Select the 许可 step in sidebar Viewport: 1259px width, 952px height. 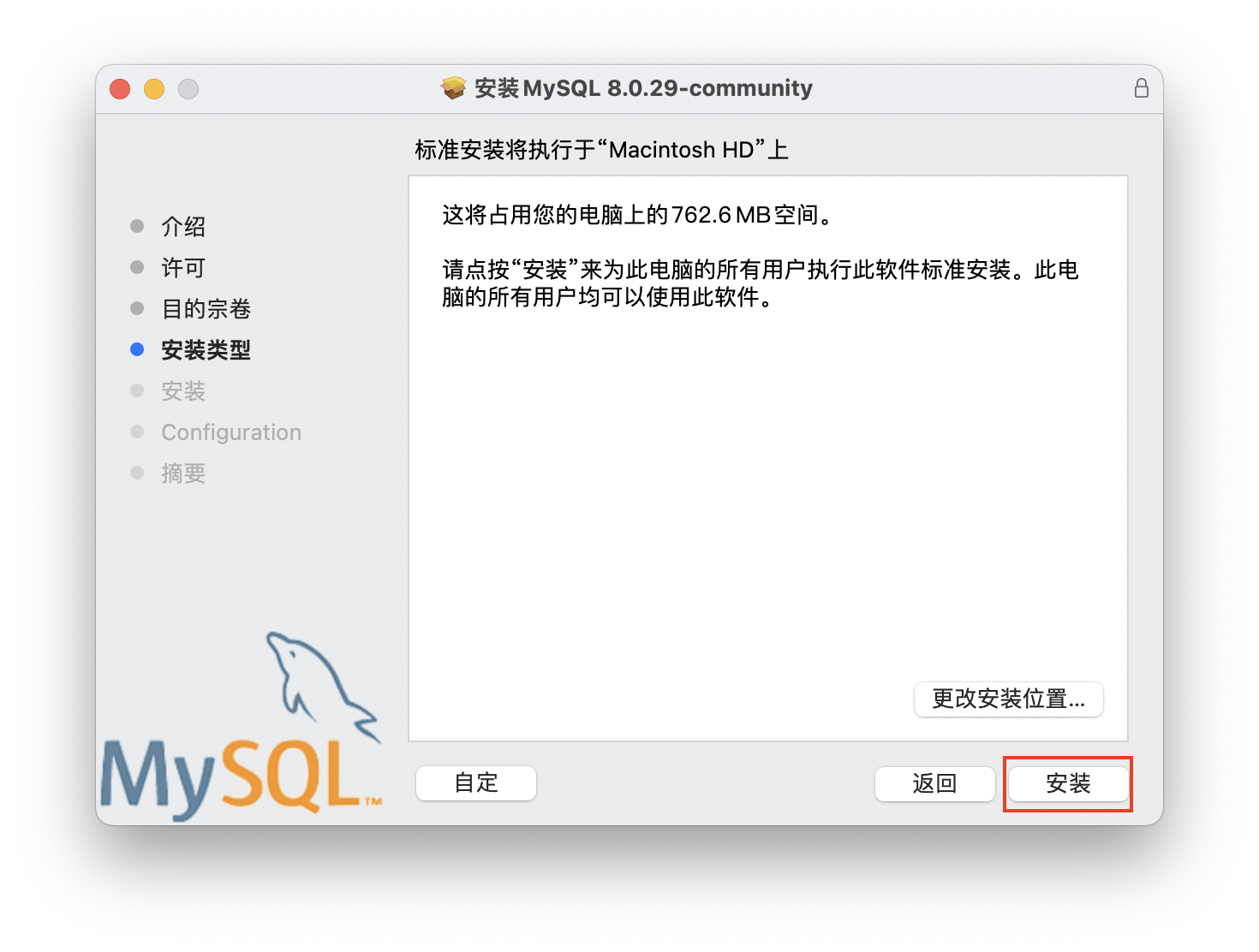pyautogui.click(x=183, y=267)
